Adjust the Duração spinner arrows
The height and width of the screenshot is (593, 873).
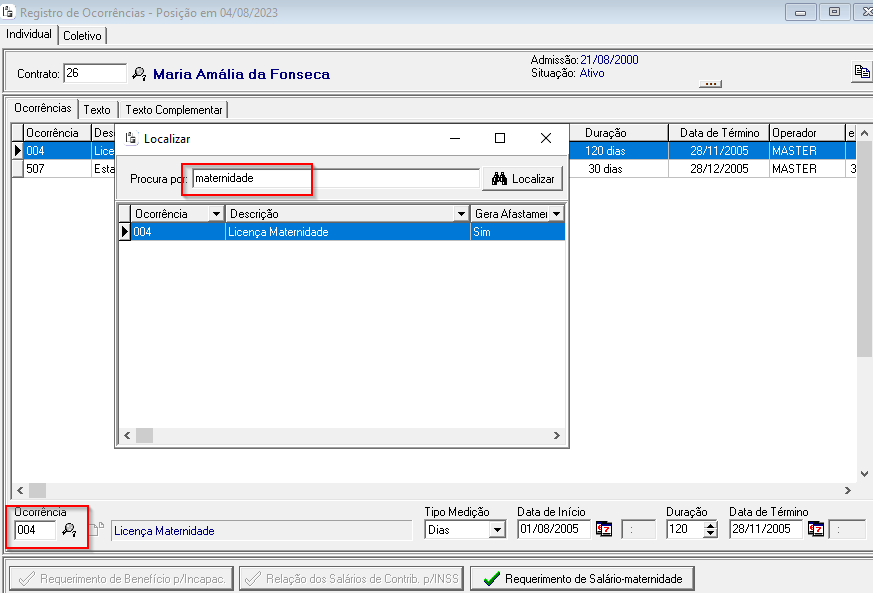(x=711, y=530)
